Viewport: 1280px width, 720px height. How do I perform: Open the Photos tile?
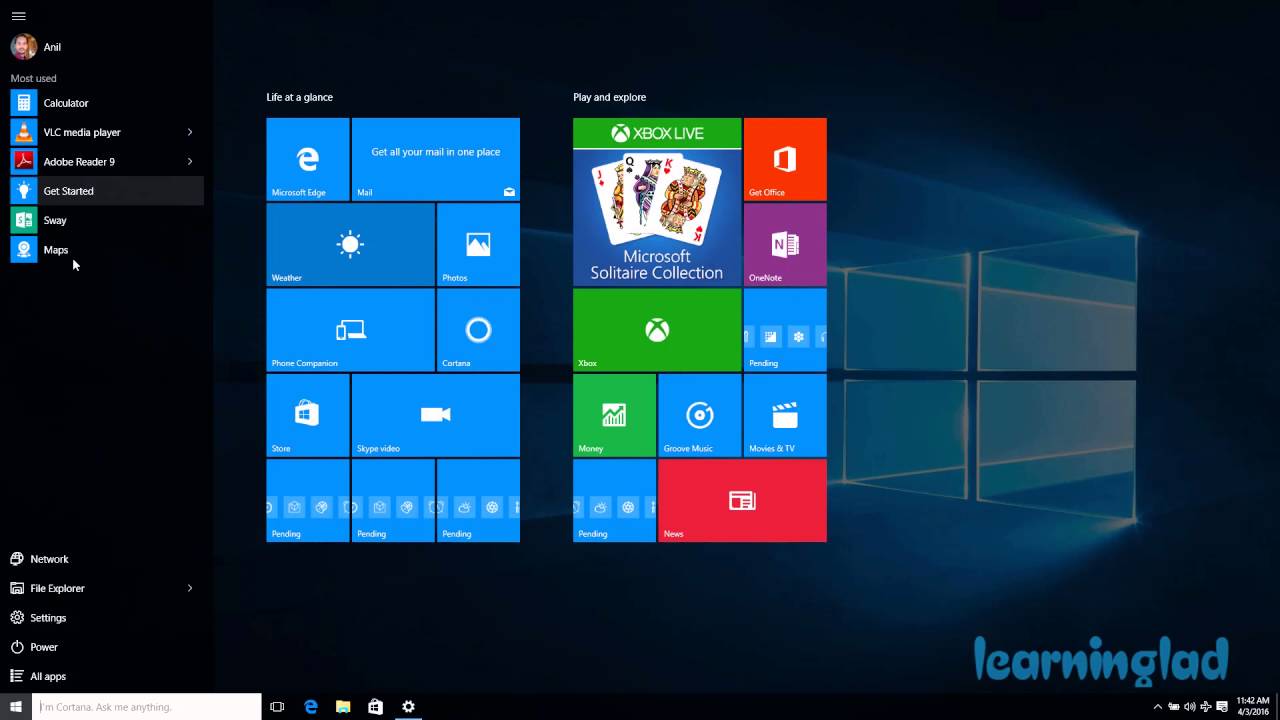[x=478, y=244]
